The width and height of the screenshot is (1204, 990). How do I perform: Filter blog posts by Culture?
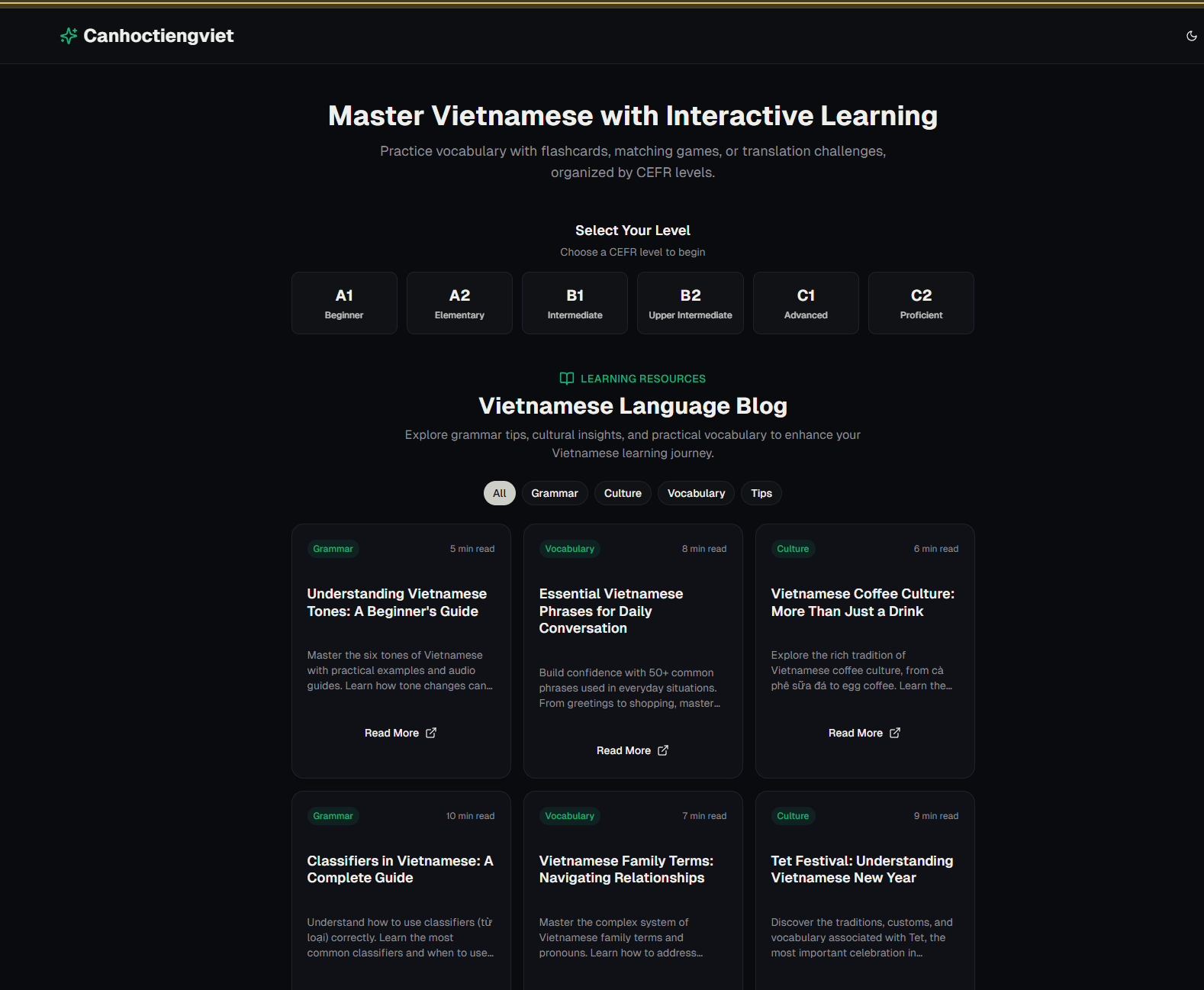click(623, 493)
